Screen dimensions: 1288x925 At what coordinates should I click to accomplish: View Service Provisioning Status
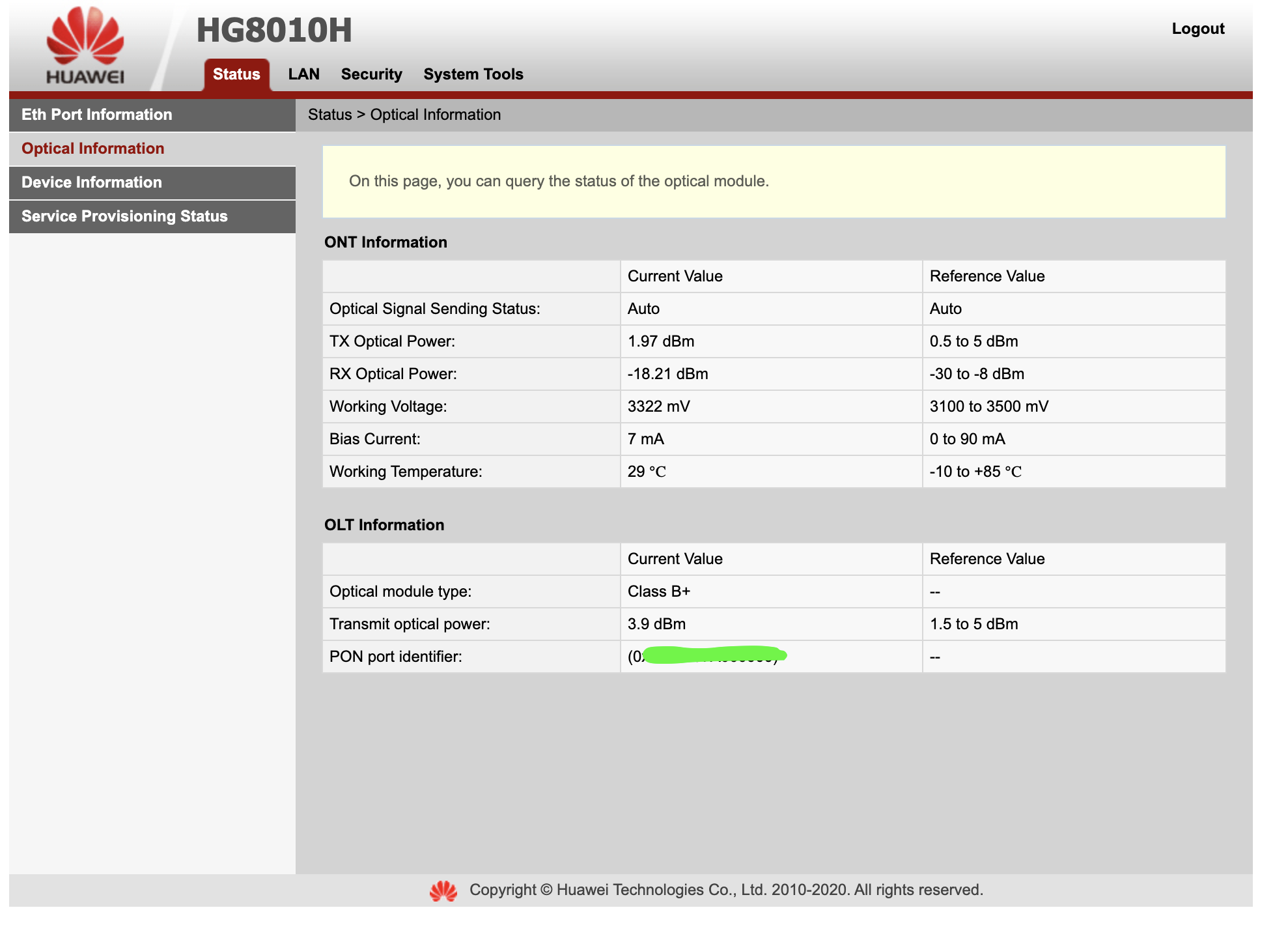124,216
